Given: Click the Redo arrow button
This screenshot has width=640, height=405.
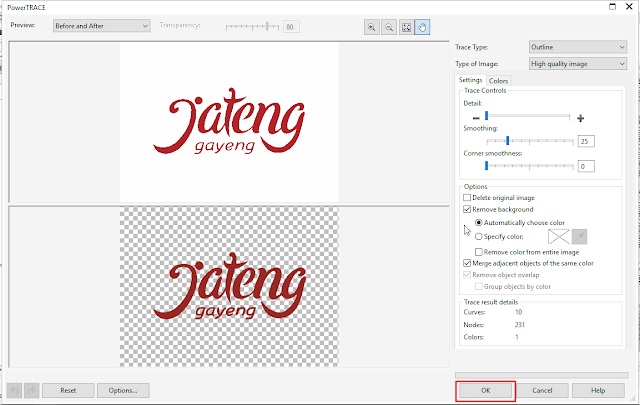Looking at the screenshot, I should [31, 390].
